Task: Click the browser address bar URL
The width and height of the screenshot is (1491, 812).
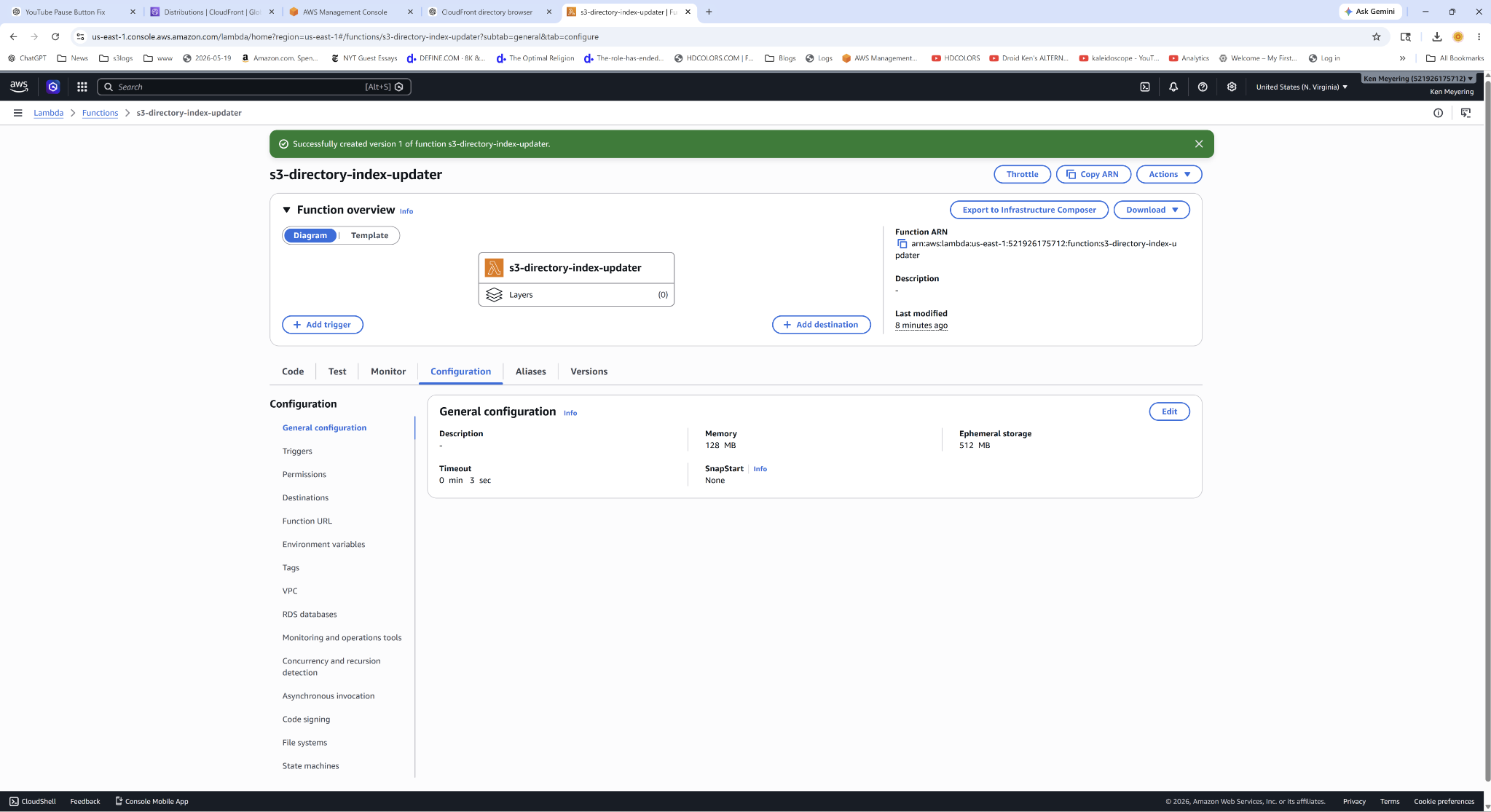Action: [345, 36]
